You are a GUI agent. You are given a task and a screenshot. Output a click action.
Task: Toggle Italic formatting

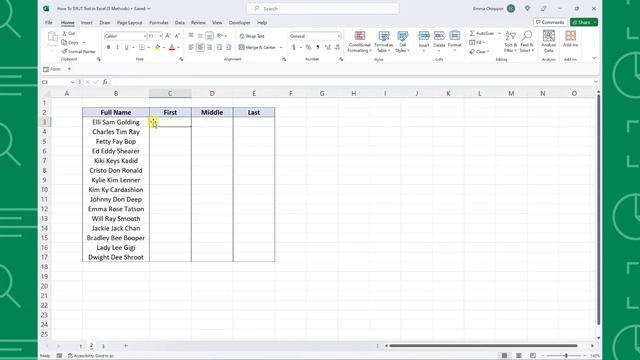(118, 47)
